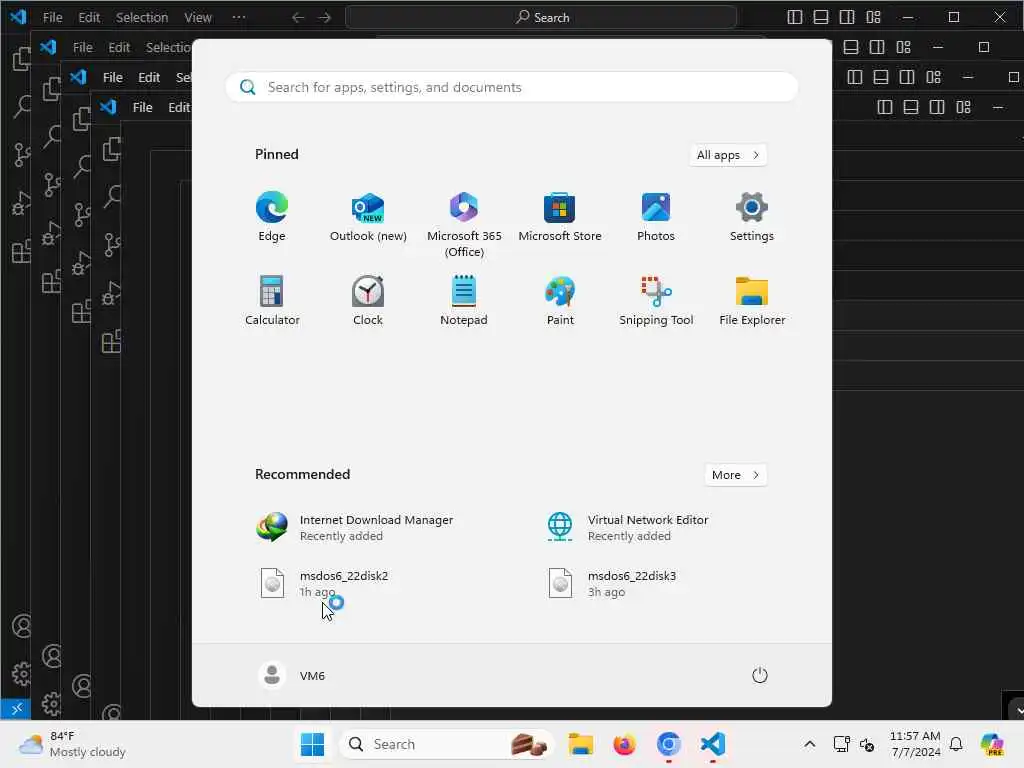Screen dimensions: 1024x768
Task: Open Selection menu in topmost VS Code window
Action: (142, 18)
